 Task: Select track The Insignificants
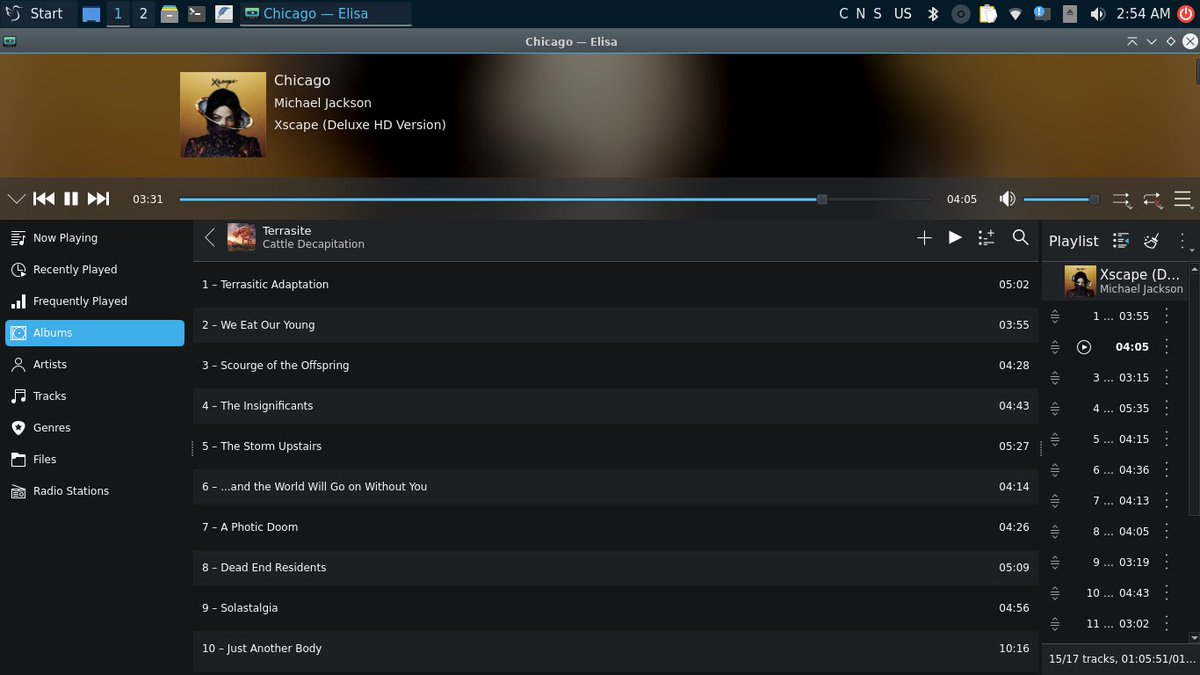[x=615, y=406]
